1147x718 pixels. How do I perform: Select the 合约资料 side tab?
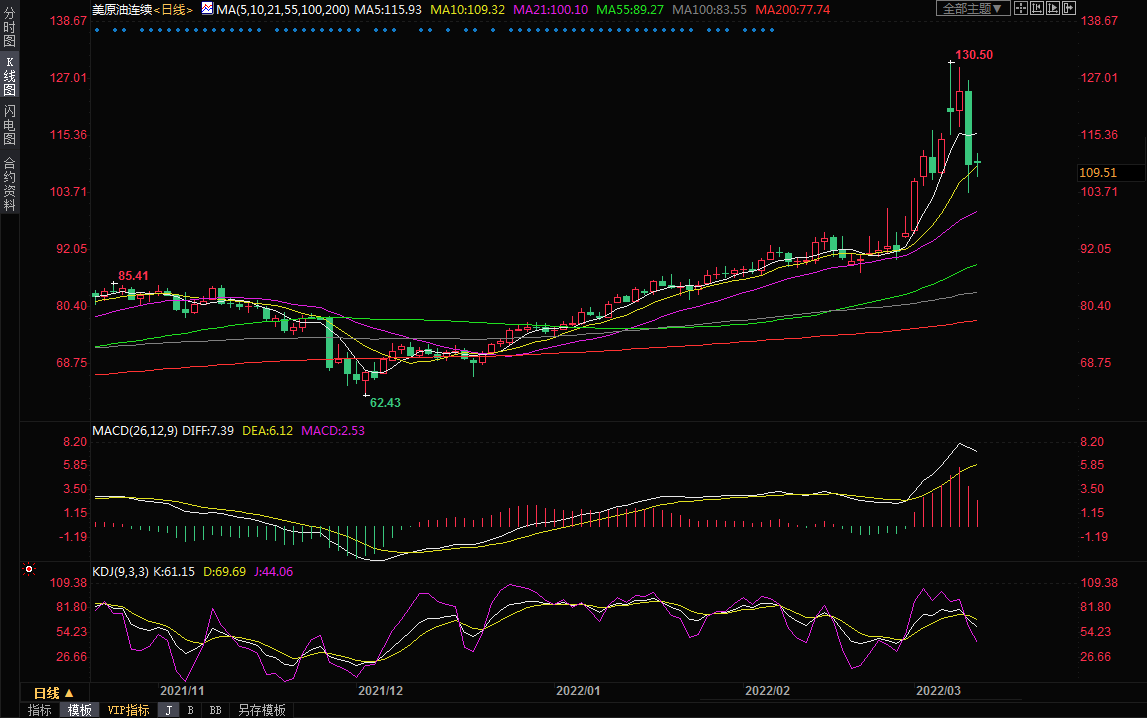coord(9,184)
